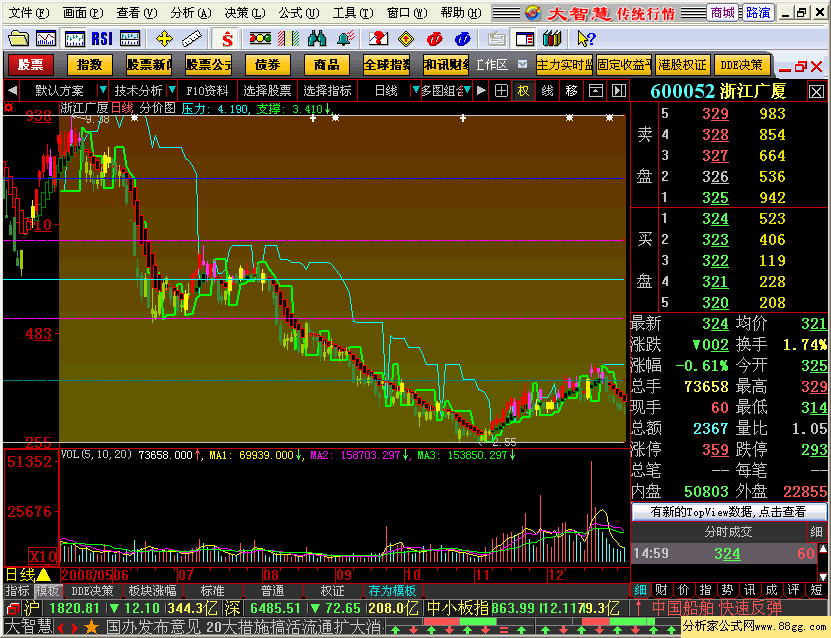Switch to 财 finance view in quote panel footer
Screen dimensions: 831x638
[661, 590]
